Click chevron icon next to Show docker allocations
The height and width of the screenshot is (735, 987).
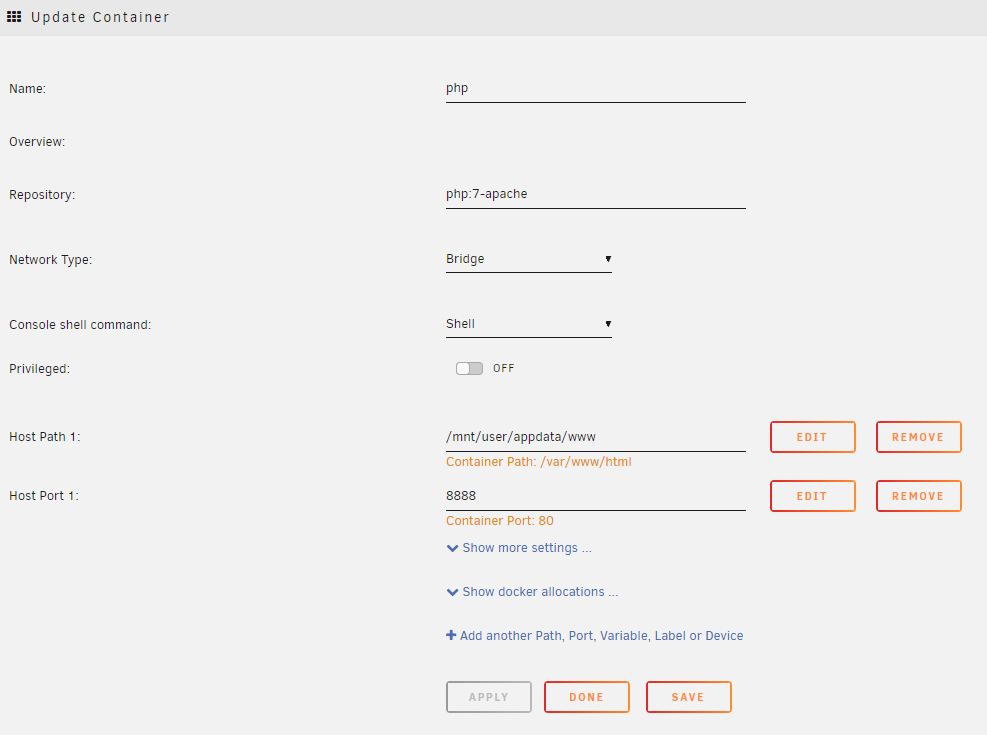pos(452,592)
